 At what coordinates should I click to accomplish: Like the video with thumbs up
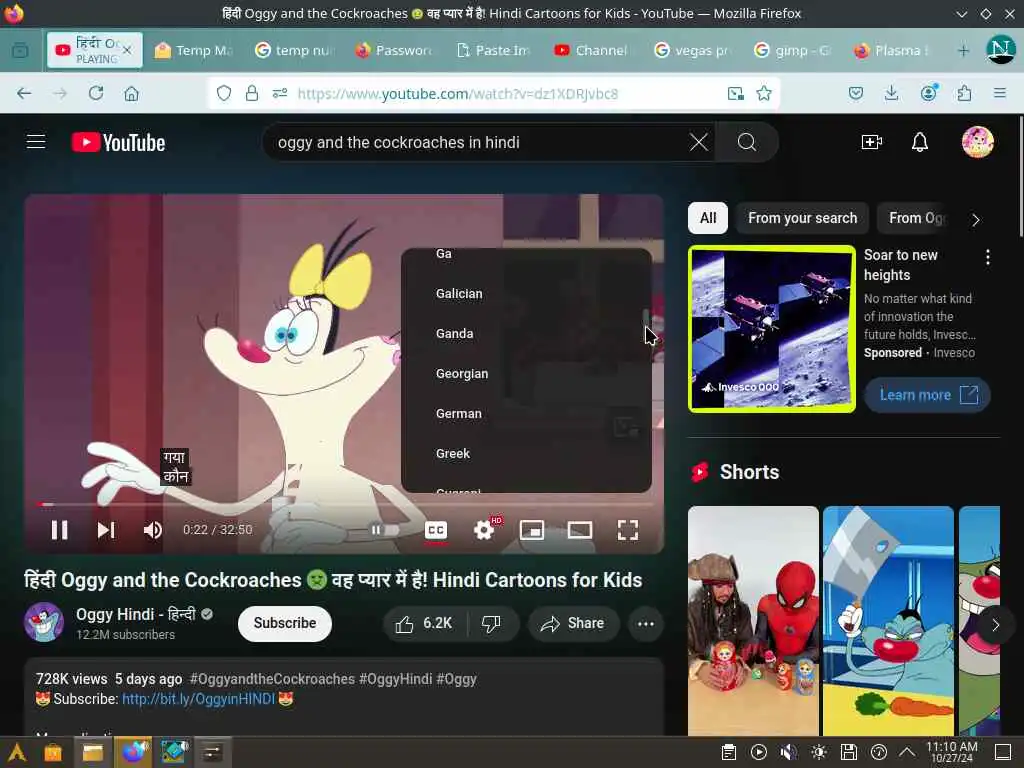pyautogui.click(x=424, y=624)
